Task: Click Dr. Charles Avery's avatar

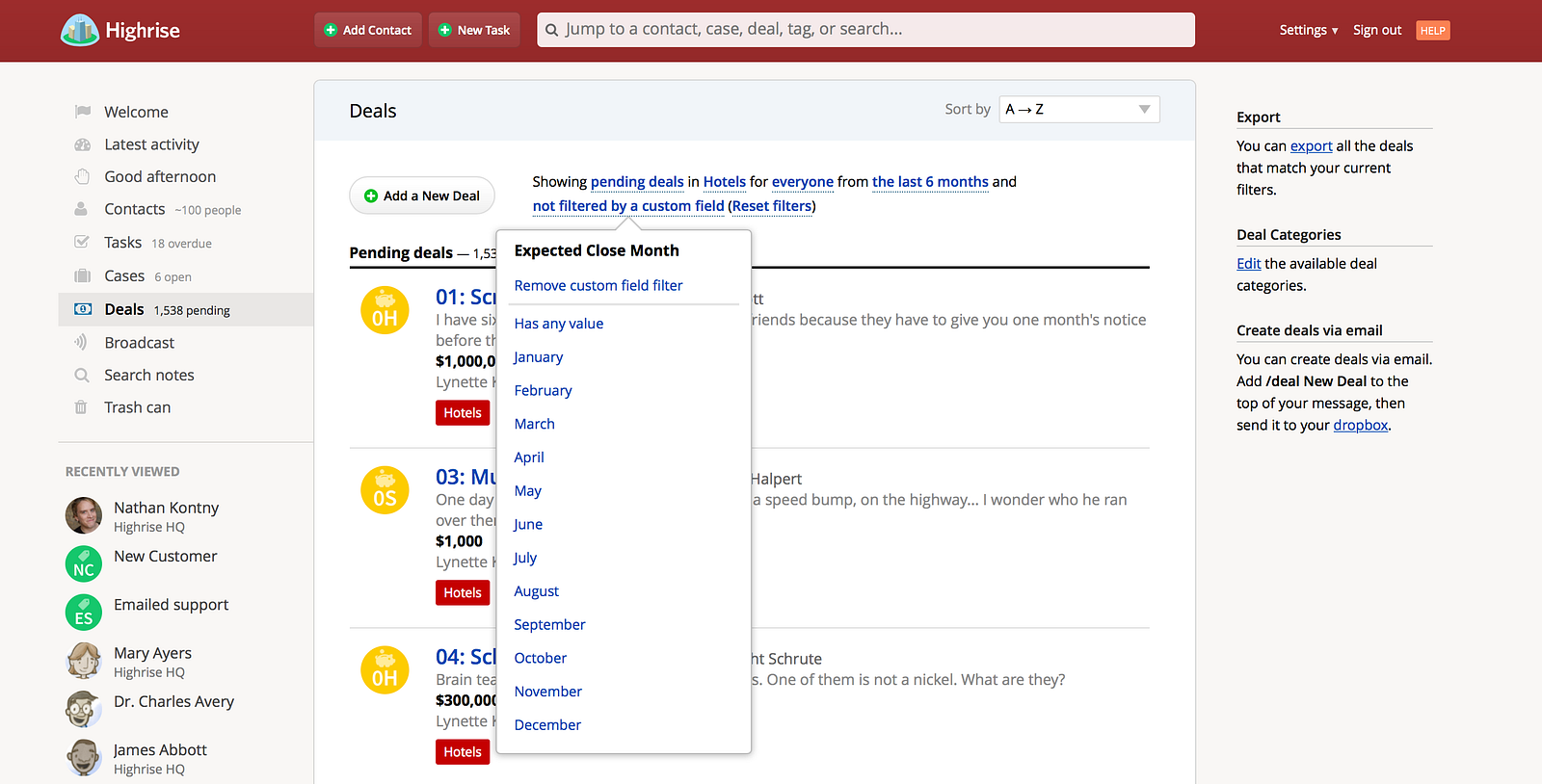Action: click(84, 709)
